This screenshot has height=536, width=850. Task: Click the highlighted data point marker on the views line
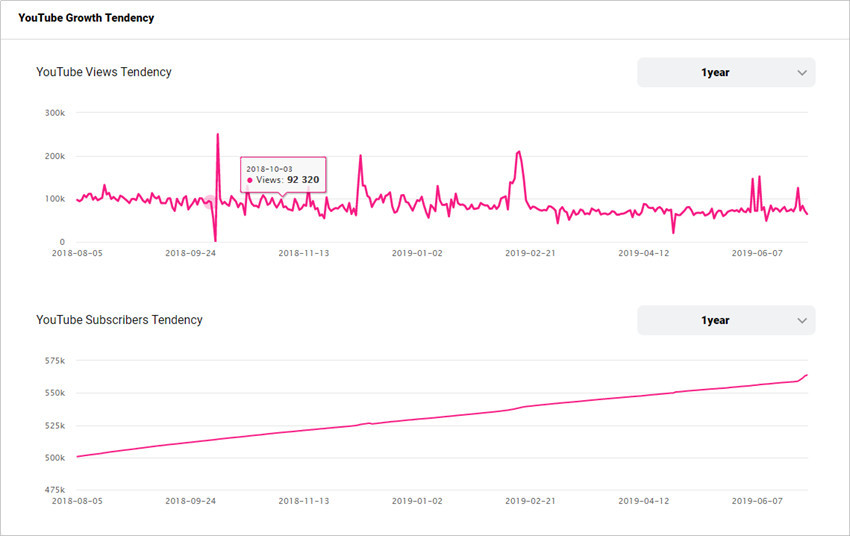210,203
